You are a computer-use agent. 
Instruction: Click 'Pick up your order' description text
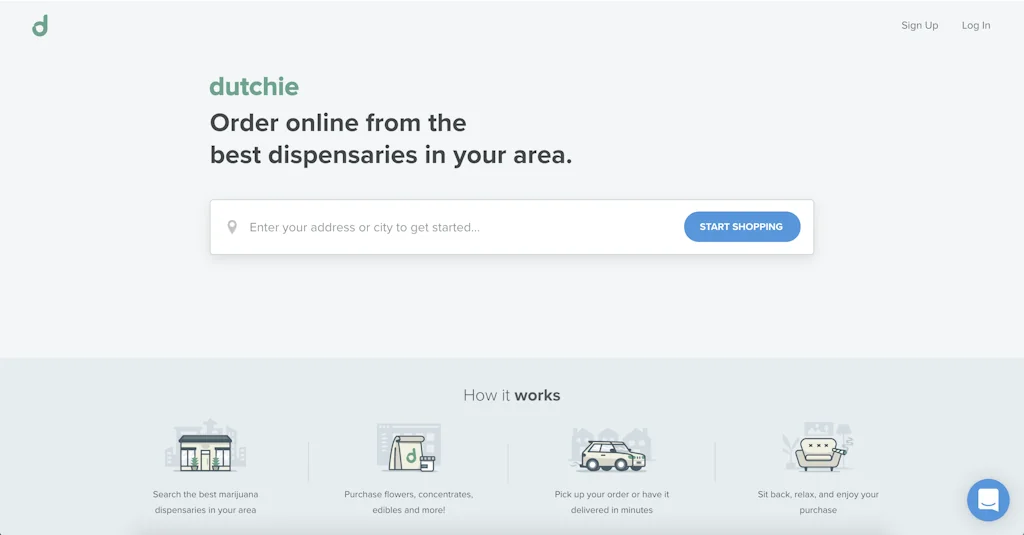click(x=612, y=502)
